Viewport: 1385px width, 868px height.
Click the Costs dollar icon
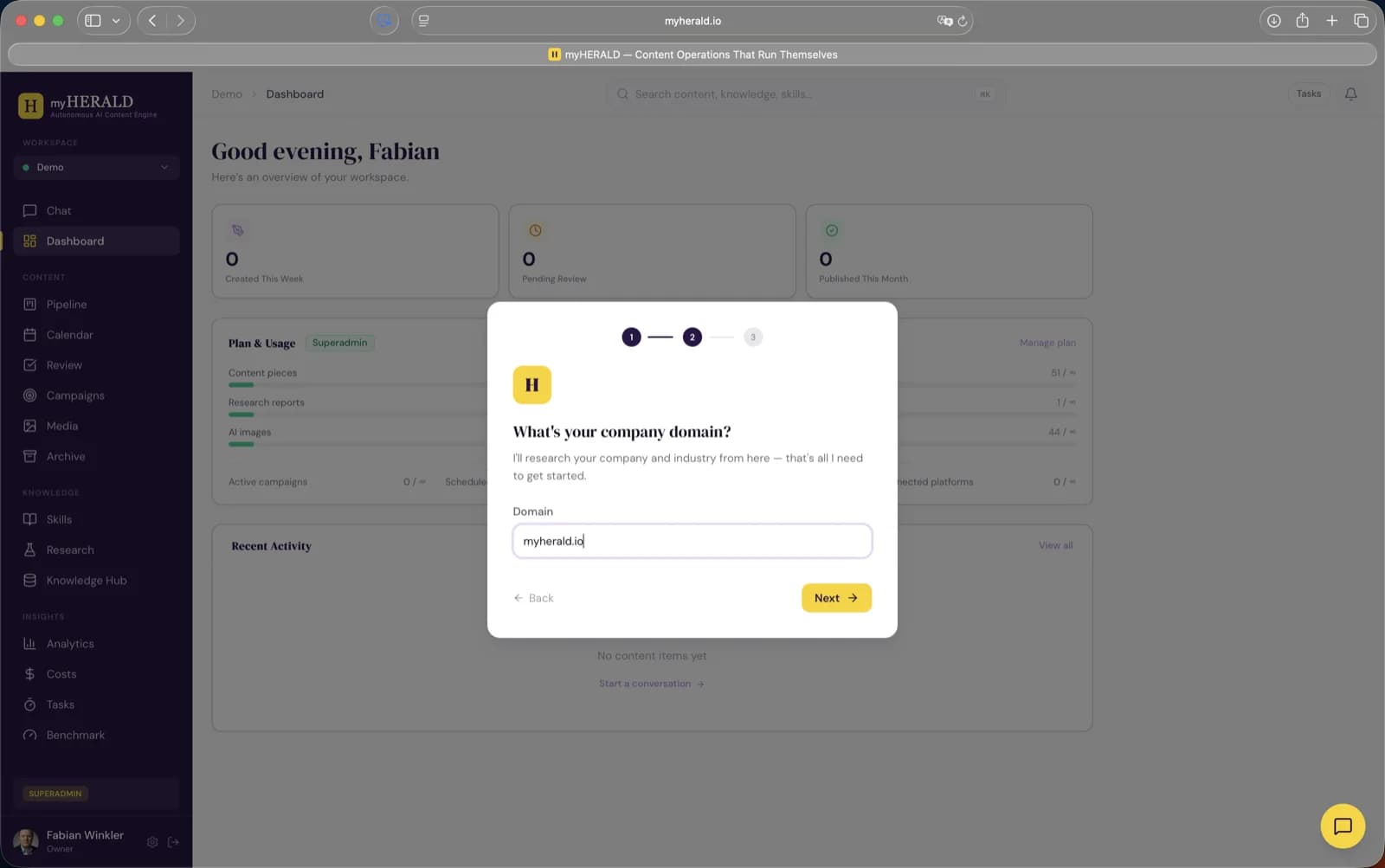click(30, 673)
